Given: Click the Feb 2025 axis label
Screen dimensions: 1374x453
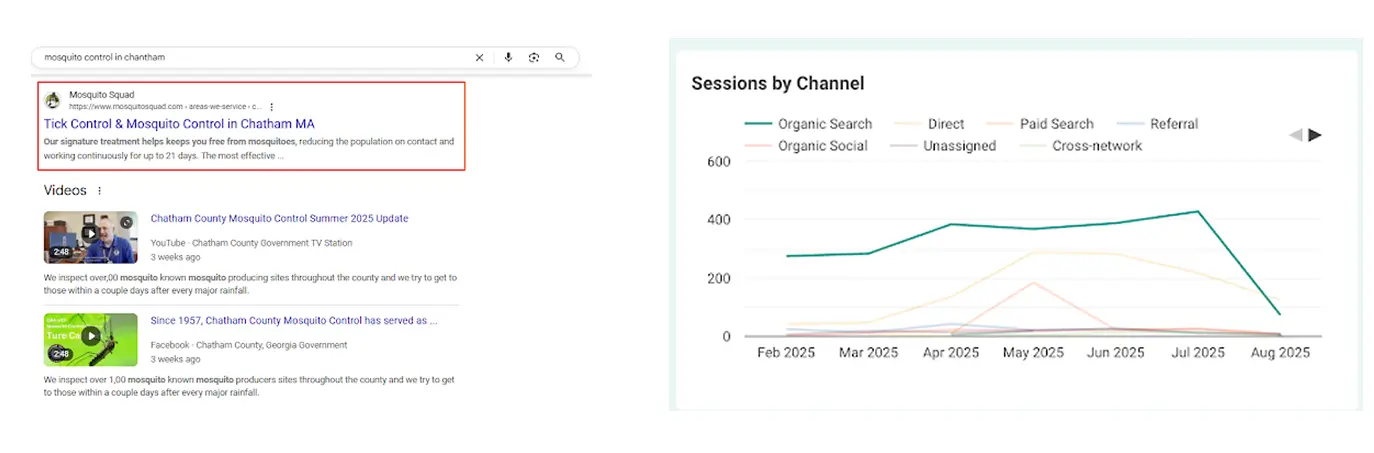Looking at the screenshot, I should [x=786, y=353].
